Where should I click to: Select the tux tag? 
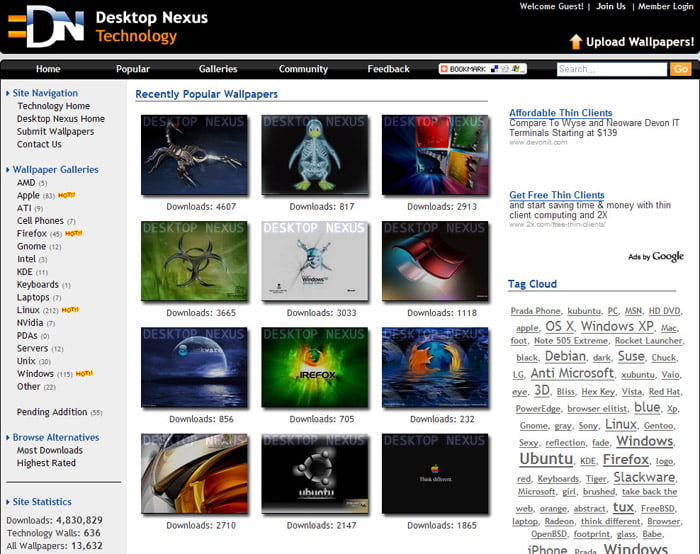click(x=623, y=508)
